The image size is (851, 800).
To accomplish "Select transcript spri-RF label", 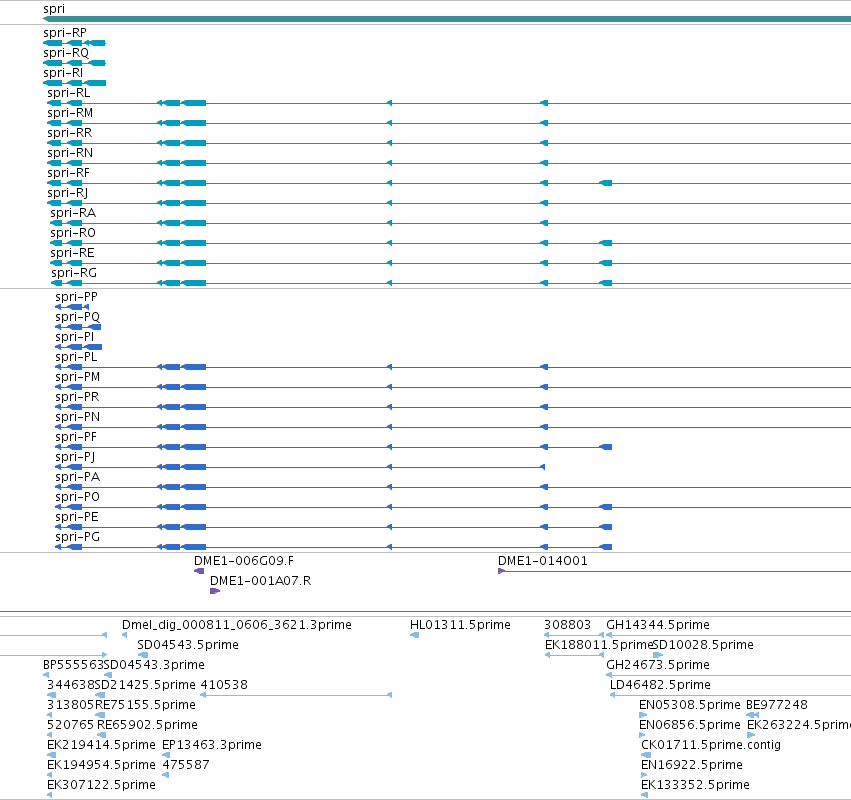I will (68, 173).
